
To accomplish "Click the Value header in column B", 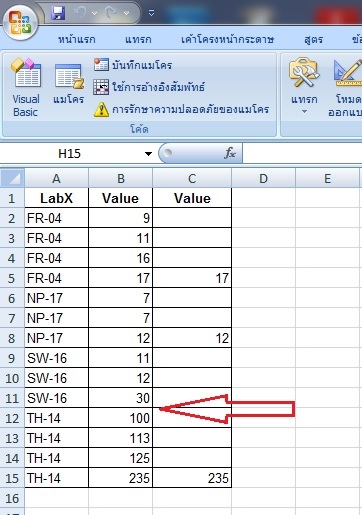I will (120, 198).
